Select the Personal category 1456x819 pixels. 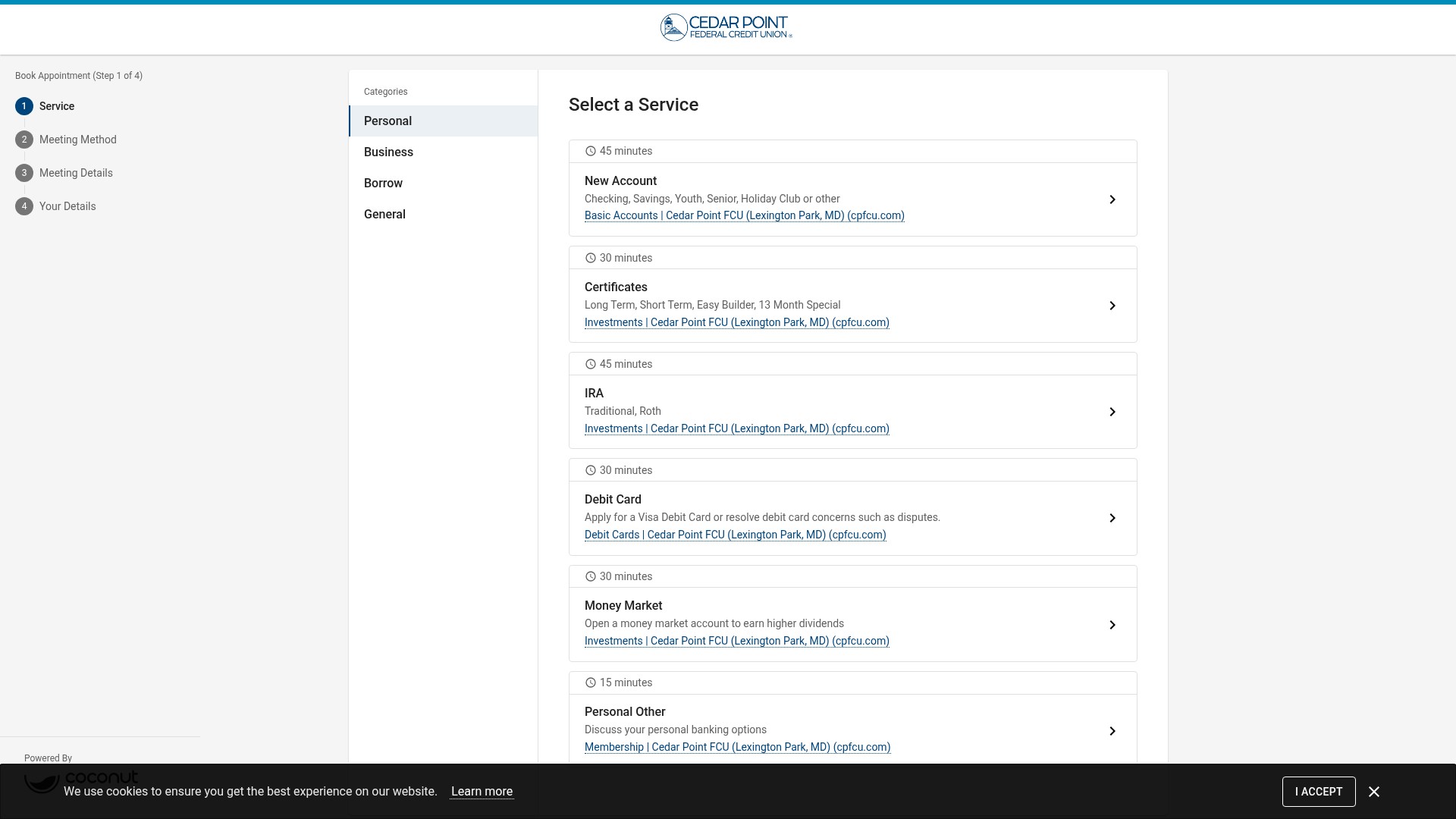(x=444, y=121)
